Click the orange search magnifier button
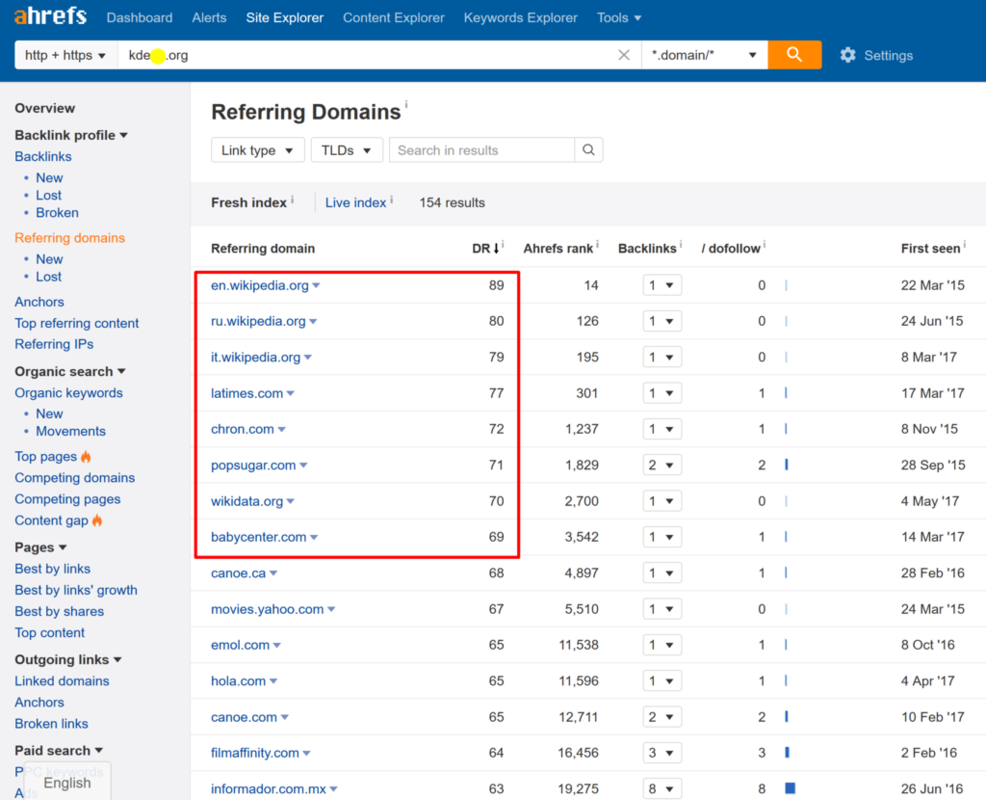This screenshot has width=986, height=800. (794, 55)
